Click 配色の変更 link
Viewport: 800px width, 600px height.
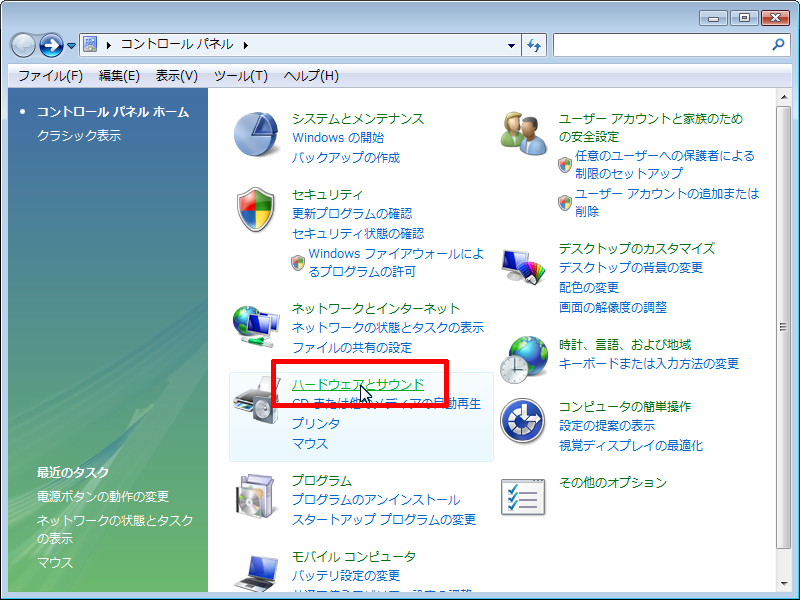589,287
